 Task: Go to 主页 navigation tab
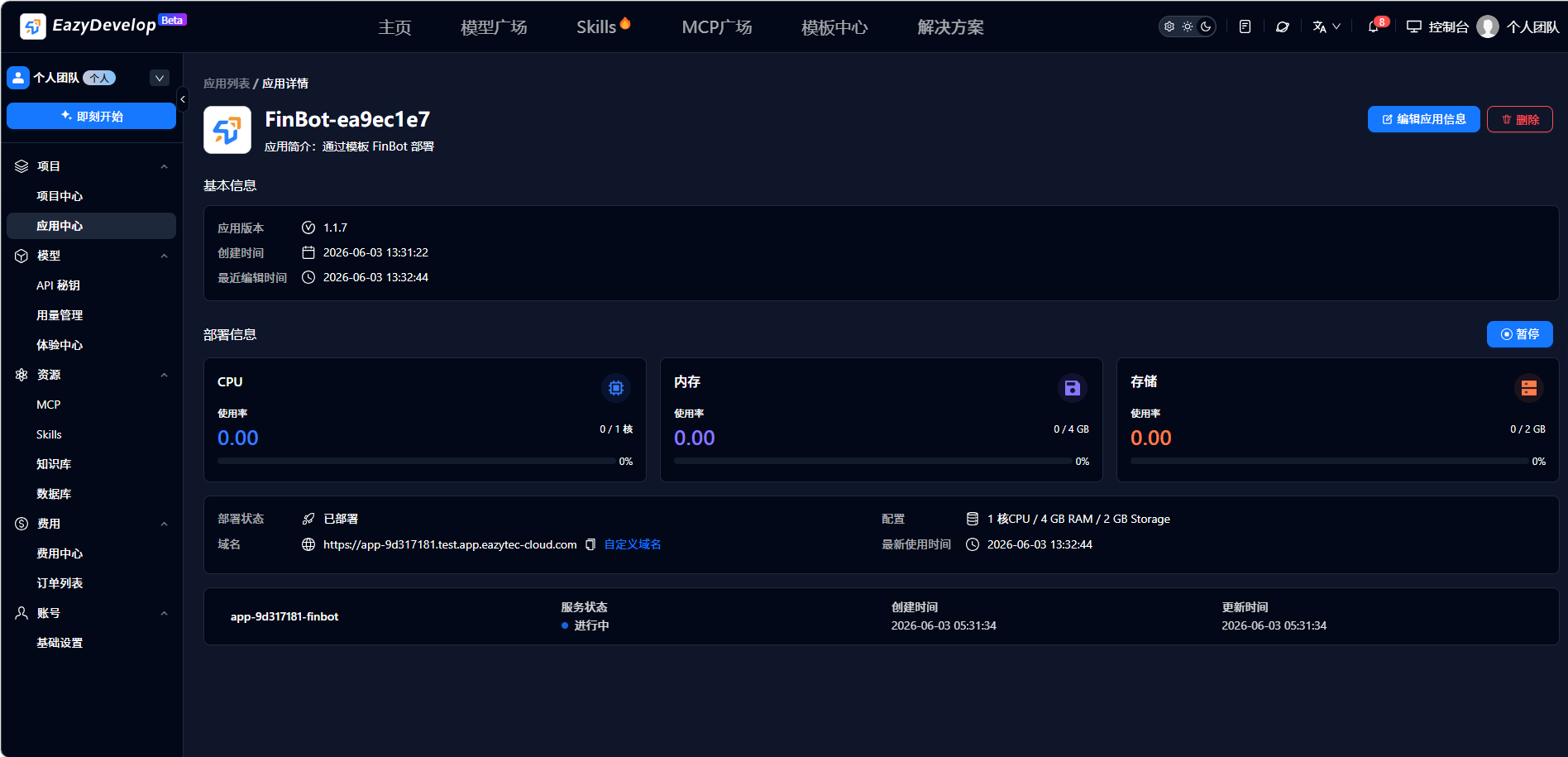[x=394, y=27]
